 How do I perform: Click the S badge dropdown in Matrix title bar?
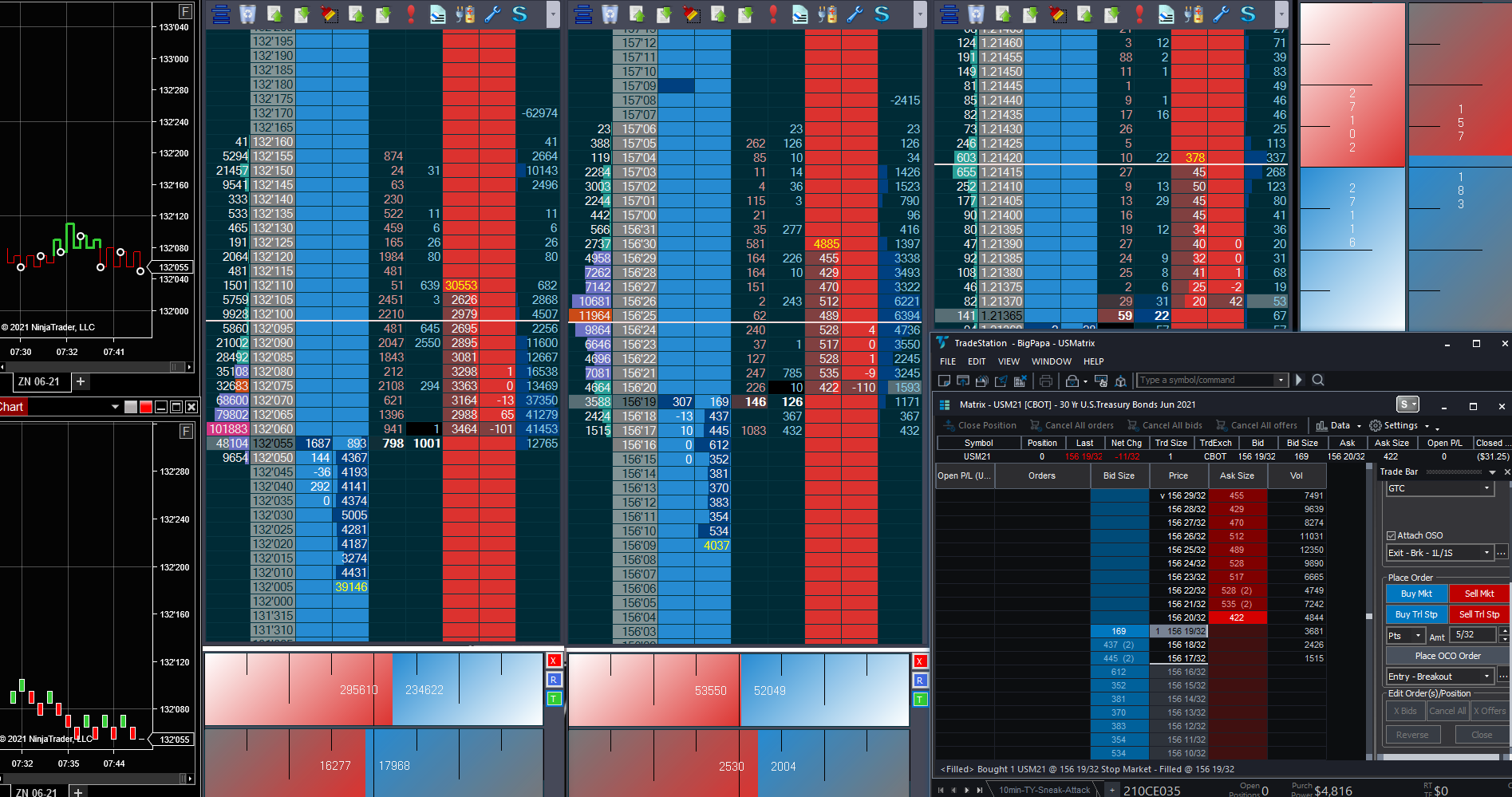click(1407, 404)
